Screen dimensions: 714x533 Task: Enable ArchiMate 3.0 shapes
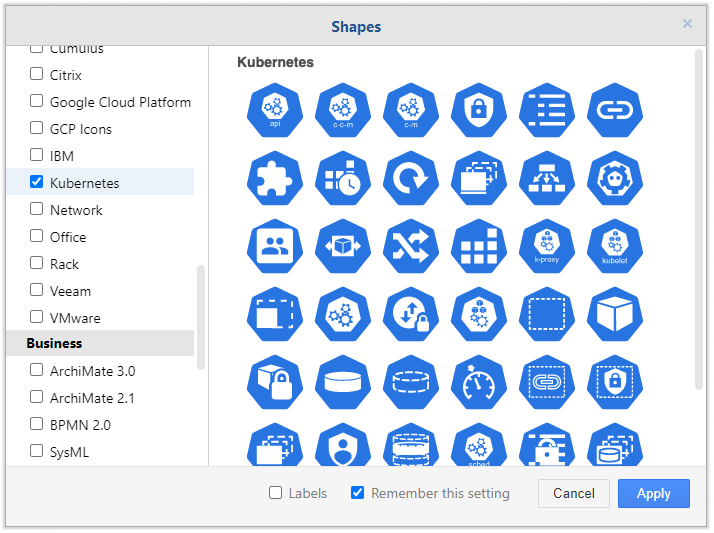point(36,370)
